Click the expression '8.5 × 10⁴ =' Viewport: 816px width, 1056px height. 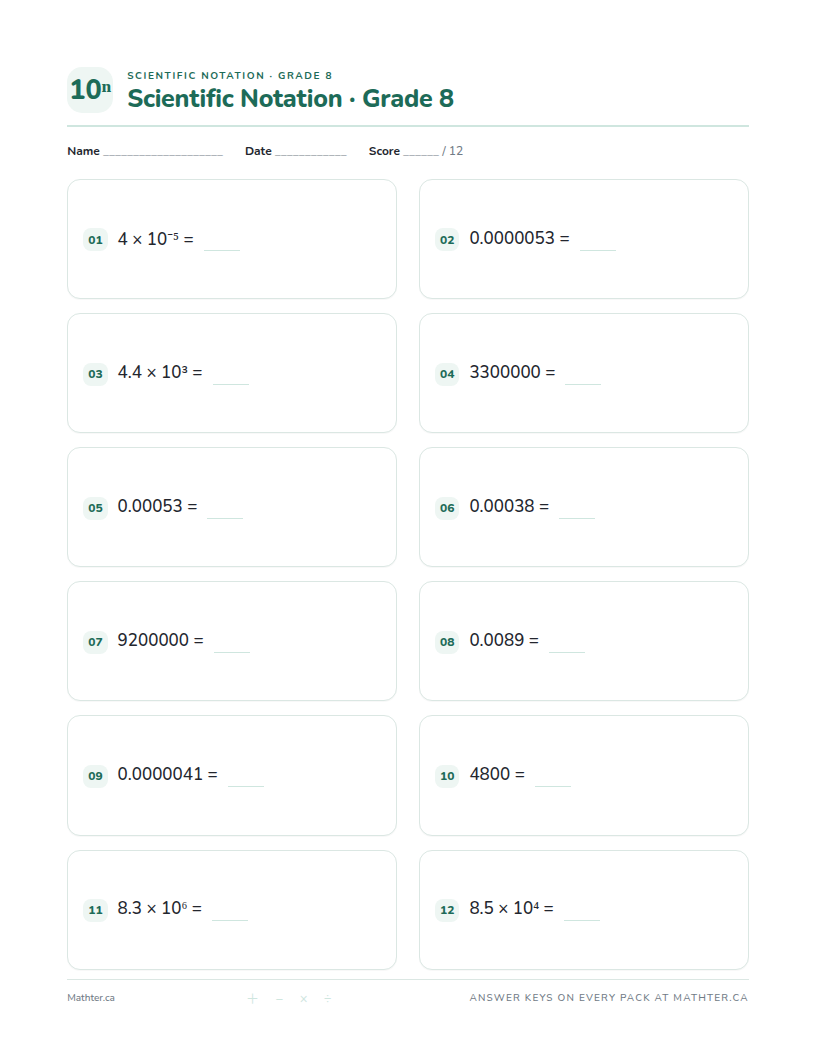tap(512, 908)
